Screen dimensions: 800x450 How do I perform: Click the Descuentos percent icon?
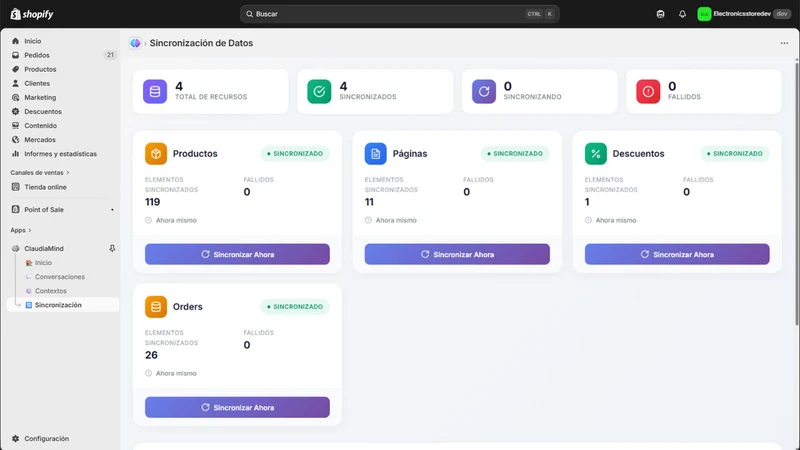(595, 154)
